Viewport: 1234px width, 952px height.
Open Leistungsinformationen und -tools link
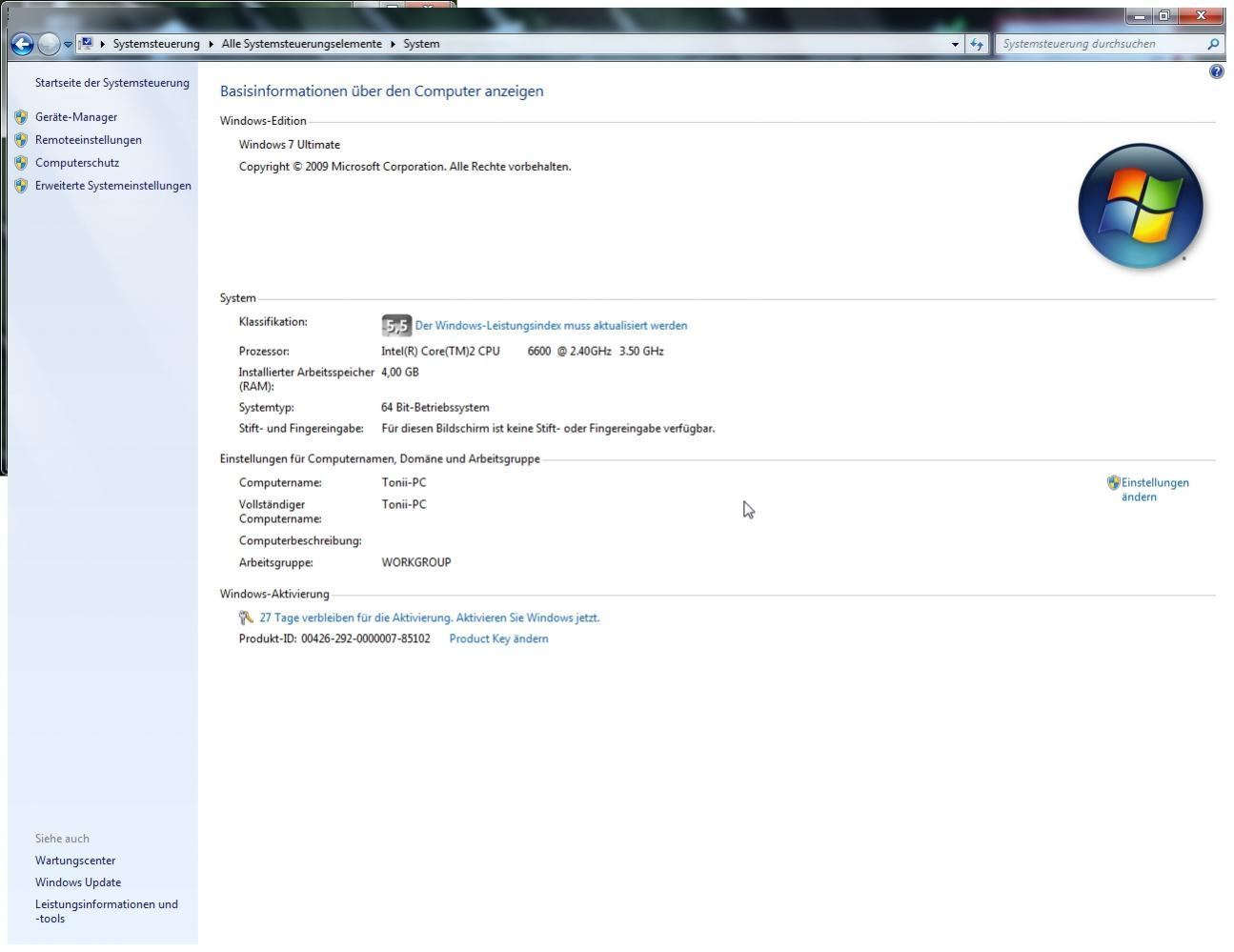(x=107, y=912)
